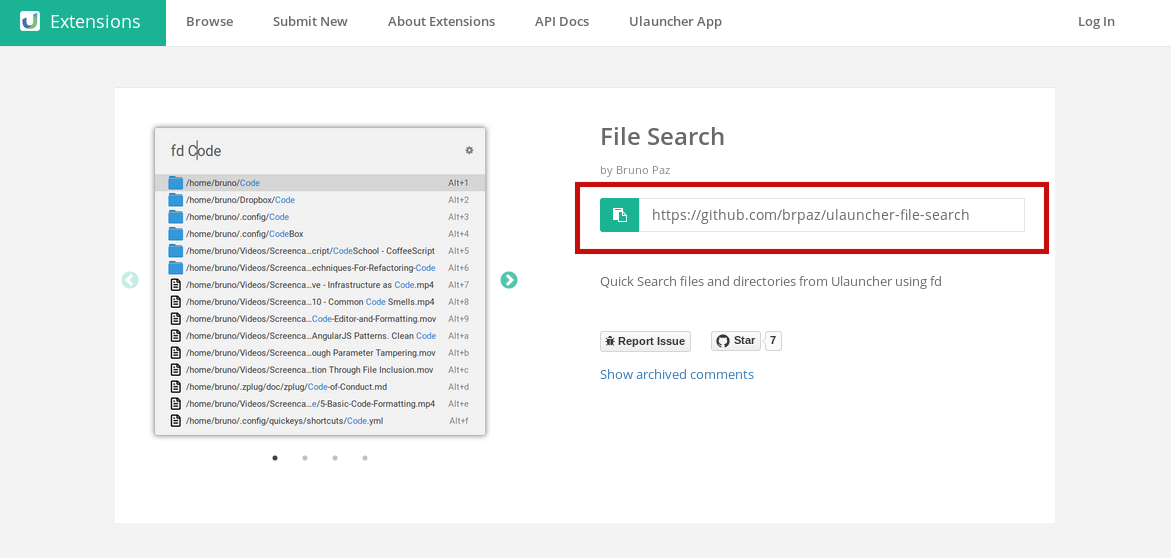Click the GitHub repository URL field
Viewport: 1171px width, 558px height.
click(831, 215)
